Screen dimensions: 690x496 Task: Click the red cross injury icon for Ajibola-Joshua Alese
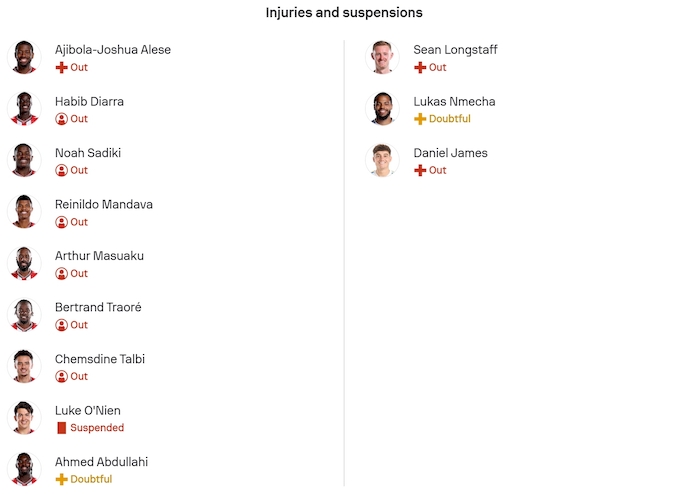point(61,68)
